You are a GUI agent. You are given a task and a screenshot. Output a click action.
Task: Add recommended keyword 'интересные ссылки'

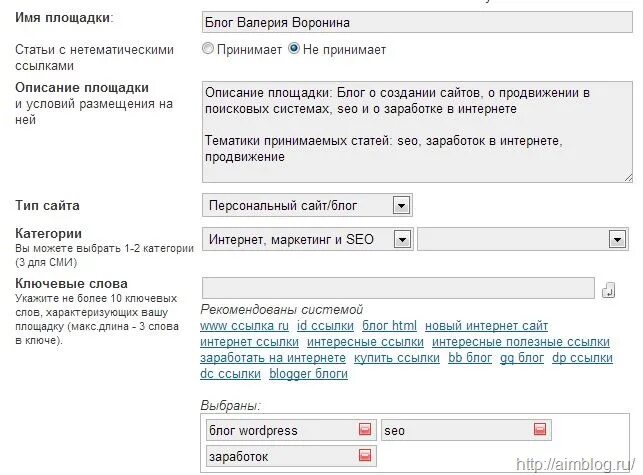pos(365,342)
